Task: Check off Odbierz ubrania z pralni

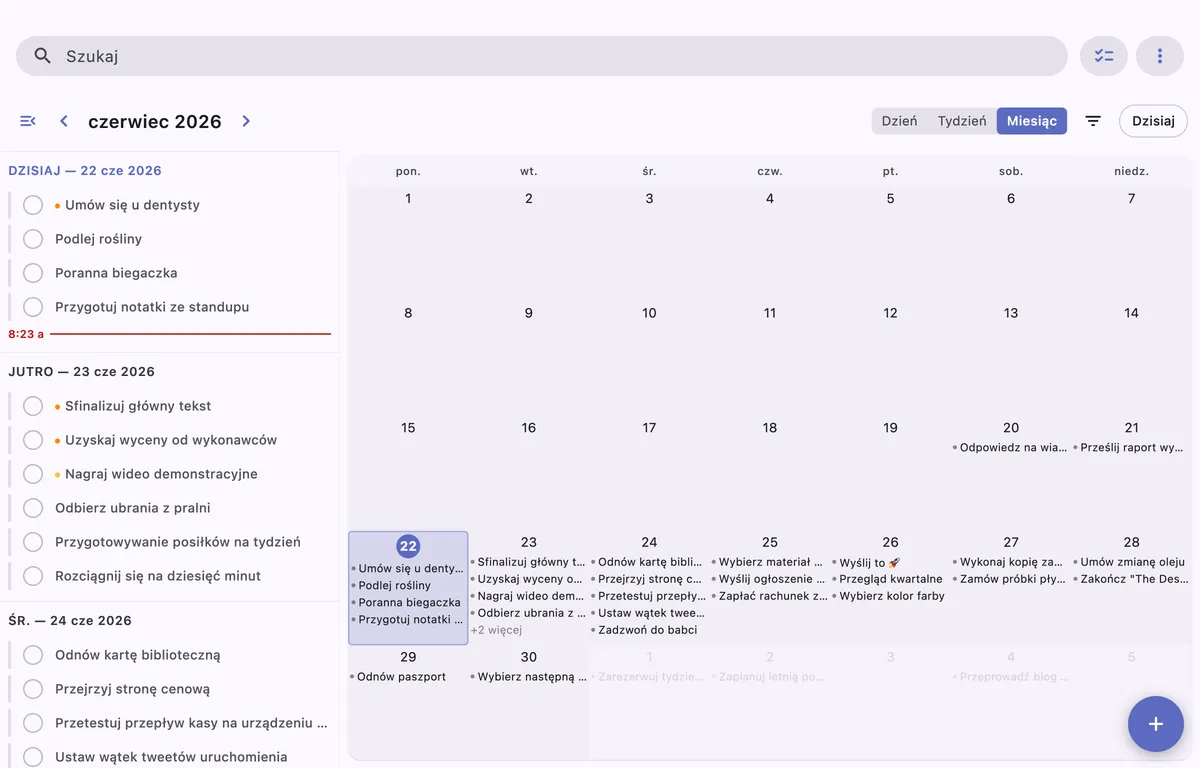Action: (33, 508)
